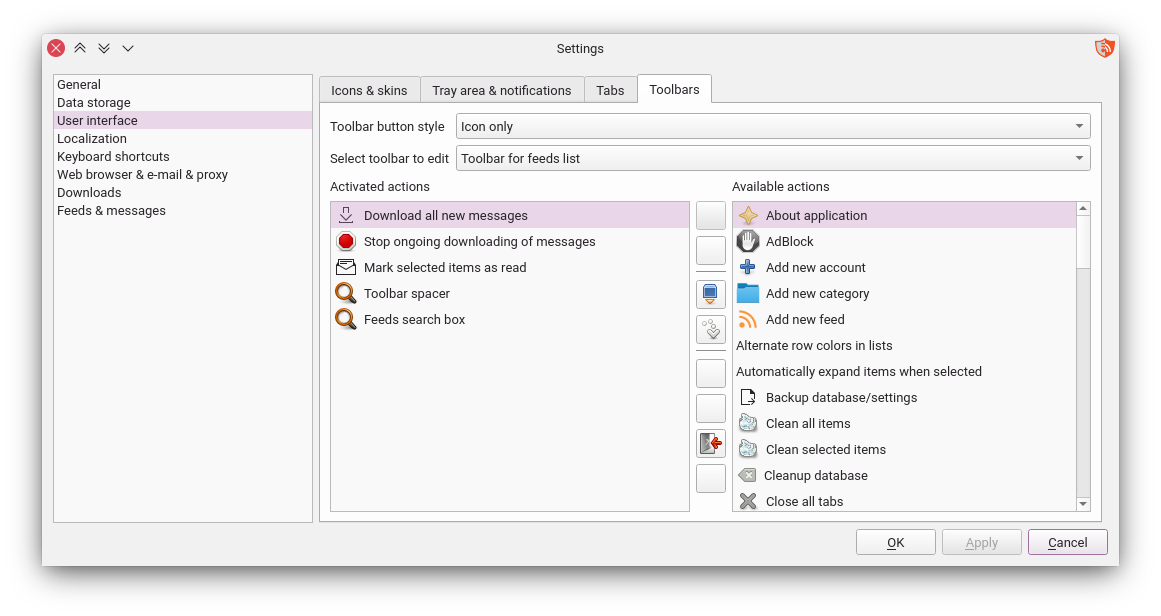The image size is (1161, 616).
Task: Select Toolbar spacer text in activated actions
Action: tap(406, 293)
